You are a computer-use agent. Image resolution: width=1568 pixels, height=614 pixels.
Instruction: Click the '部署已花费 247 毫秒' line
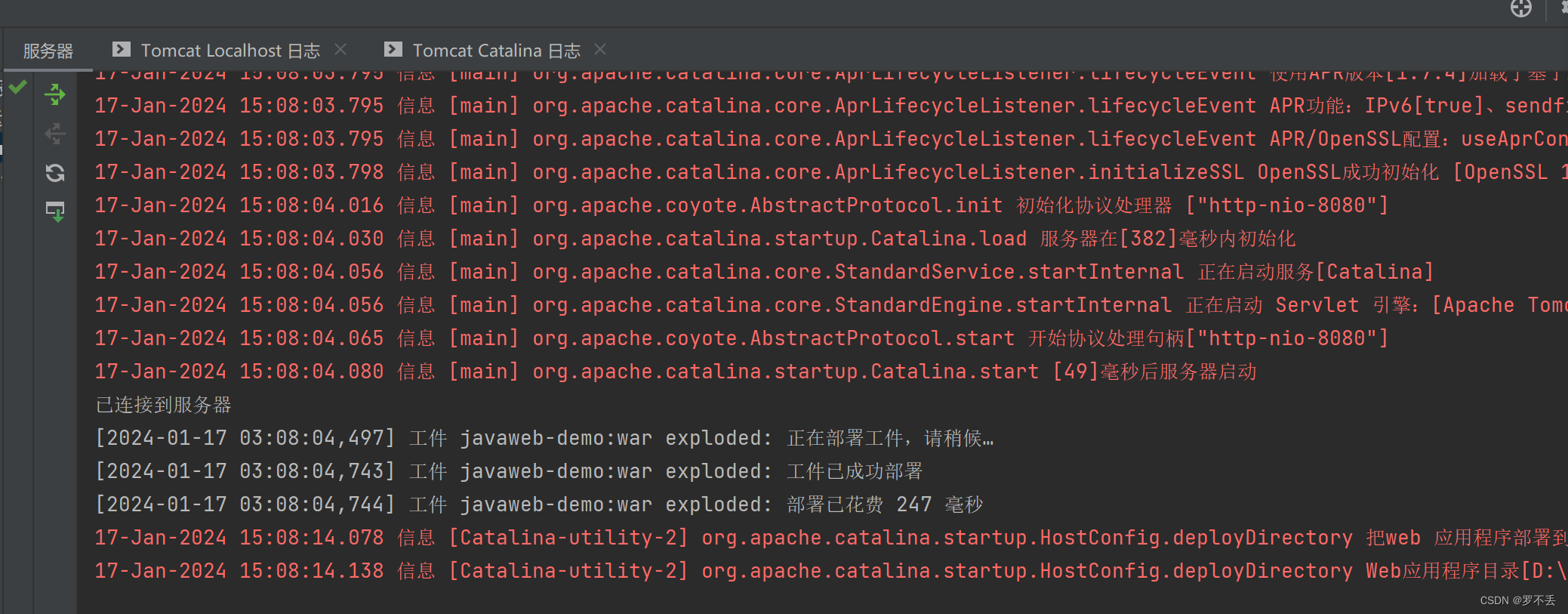(x=539, y=504)
